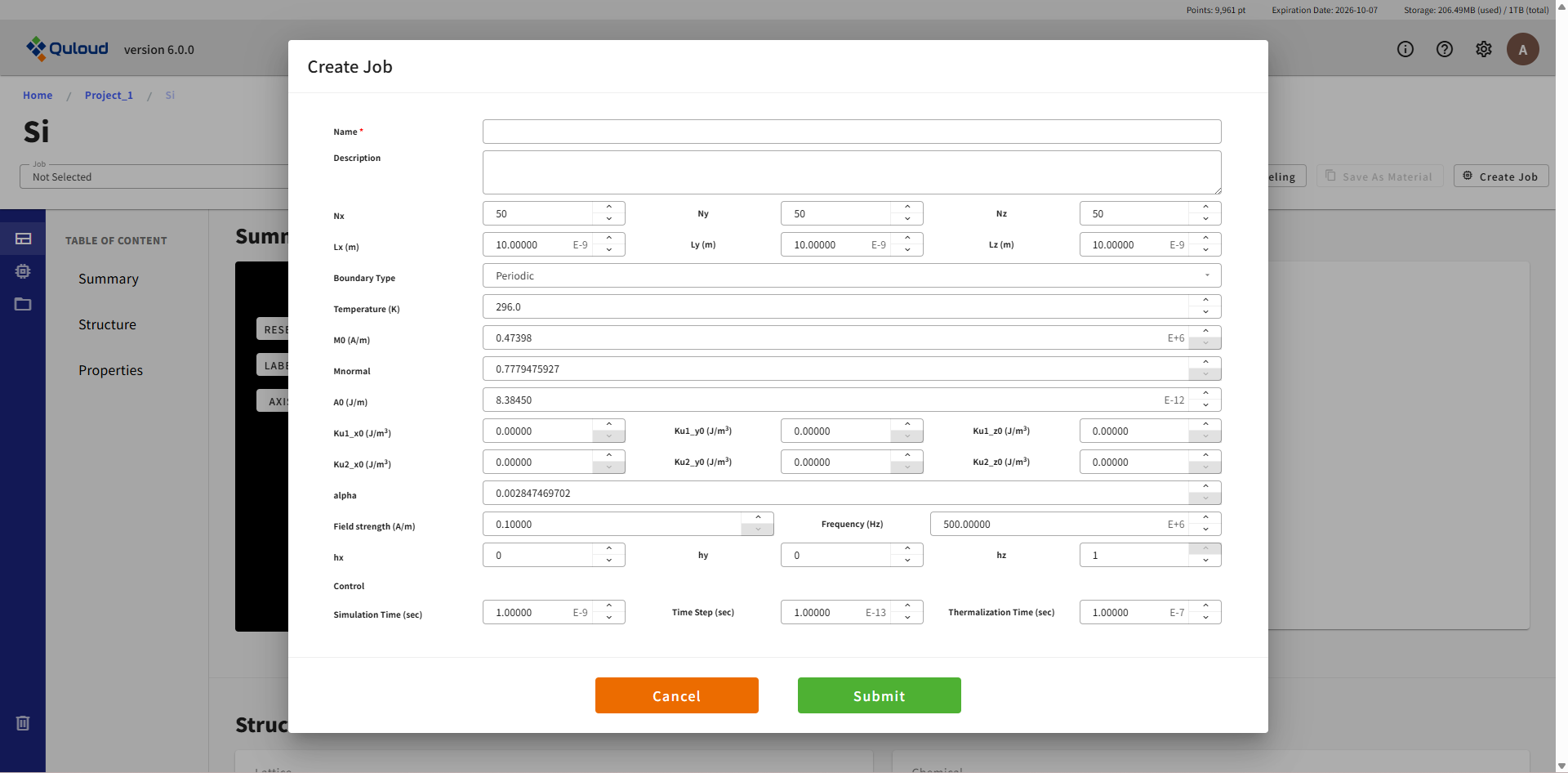Open settings gear icon
1568x773 pixels.
1483,49
